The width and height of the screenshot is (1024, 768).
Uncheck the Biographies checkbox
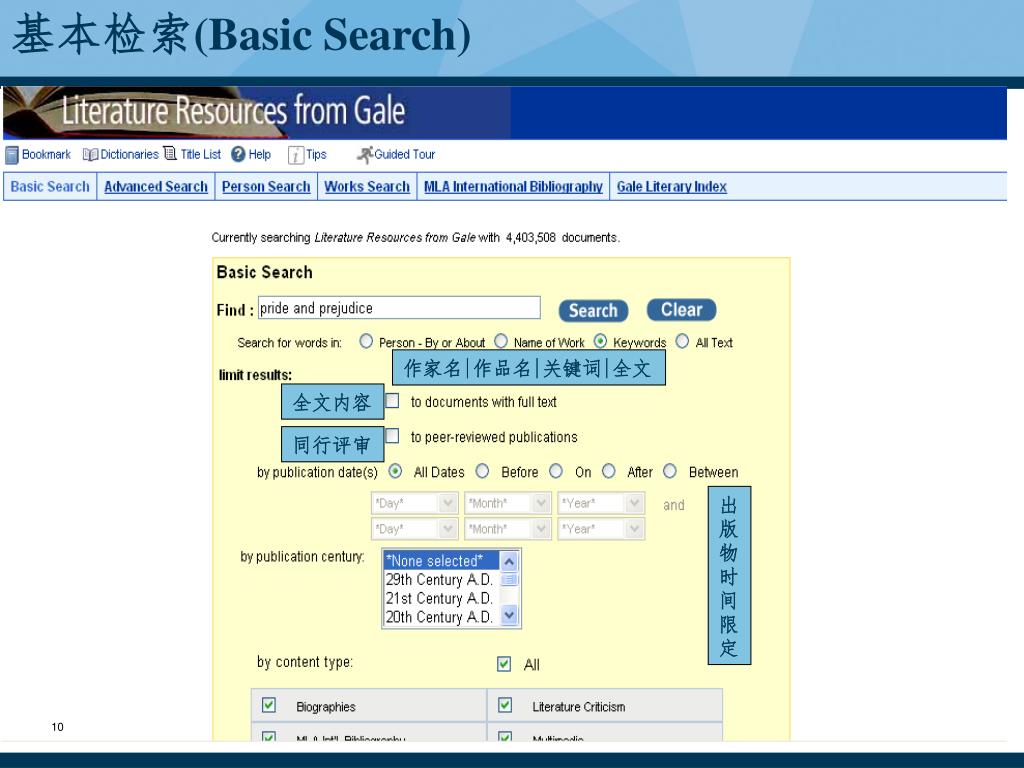coord(268,705)
